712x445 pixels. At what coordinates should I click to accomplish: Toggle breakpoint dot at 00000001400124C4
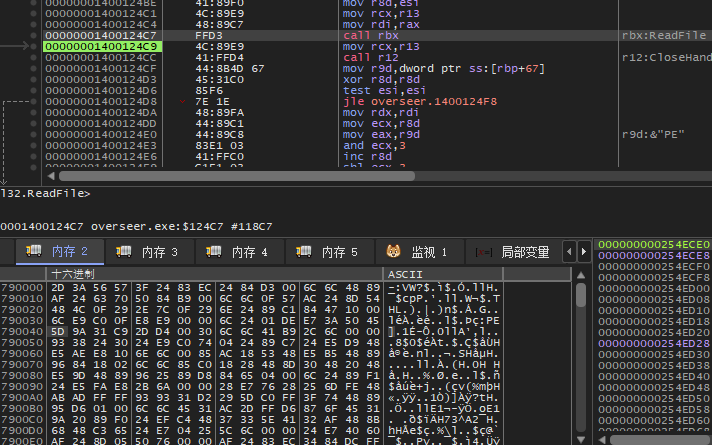(33, 24)
